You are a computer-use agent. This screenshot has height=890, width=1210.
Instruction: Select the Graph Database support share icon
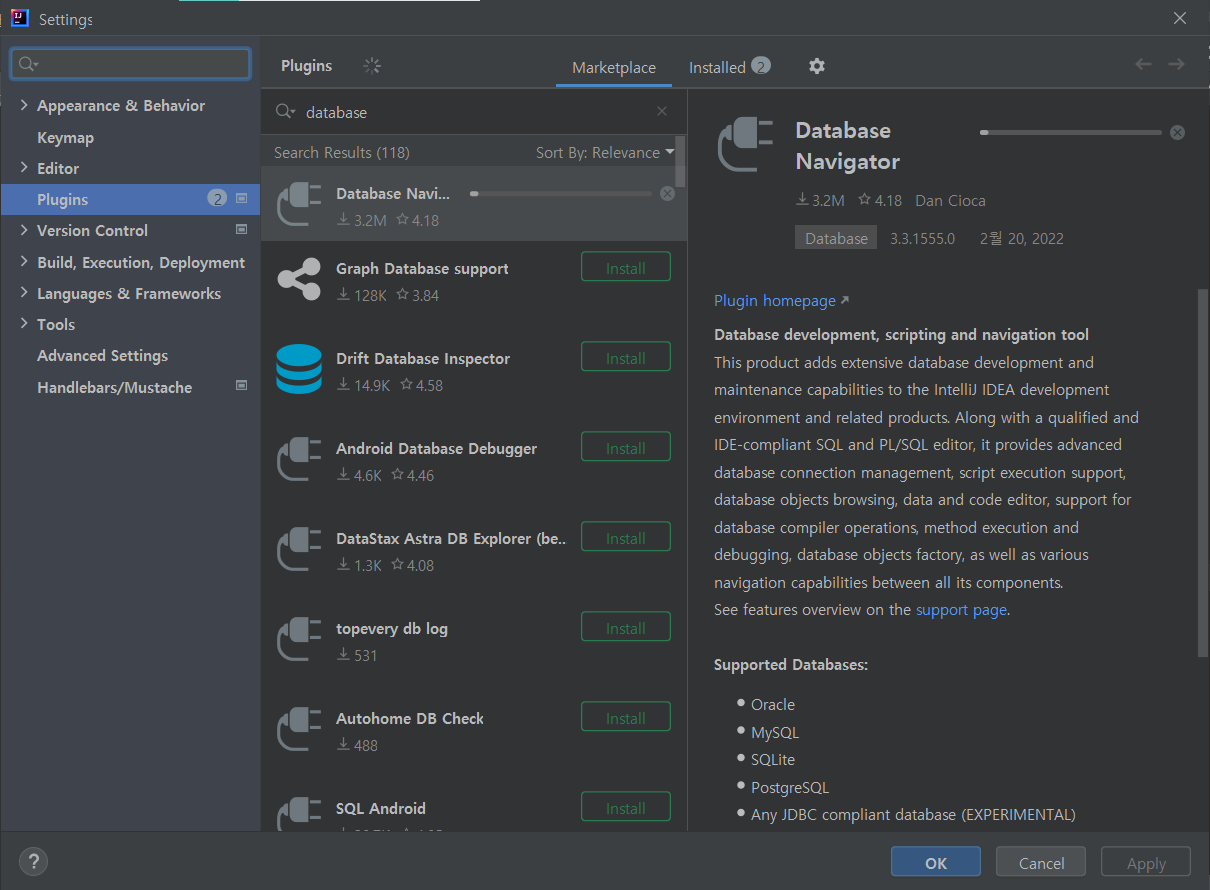coord(299,280)
